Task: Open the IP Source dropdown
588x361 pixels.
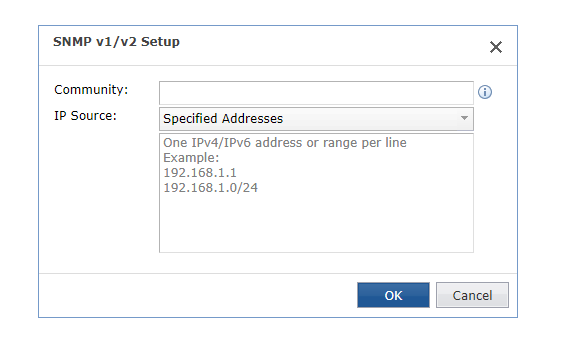Action: (x=316, y=119)
